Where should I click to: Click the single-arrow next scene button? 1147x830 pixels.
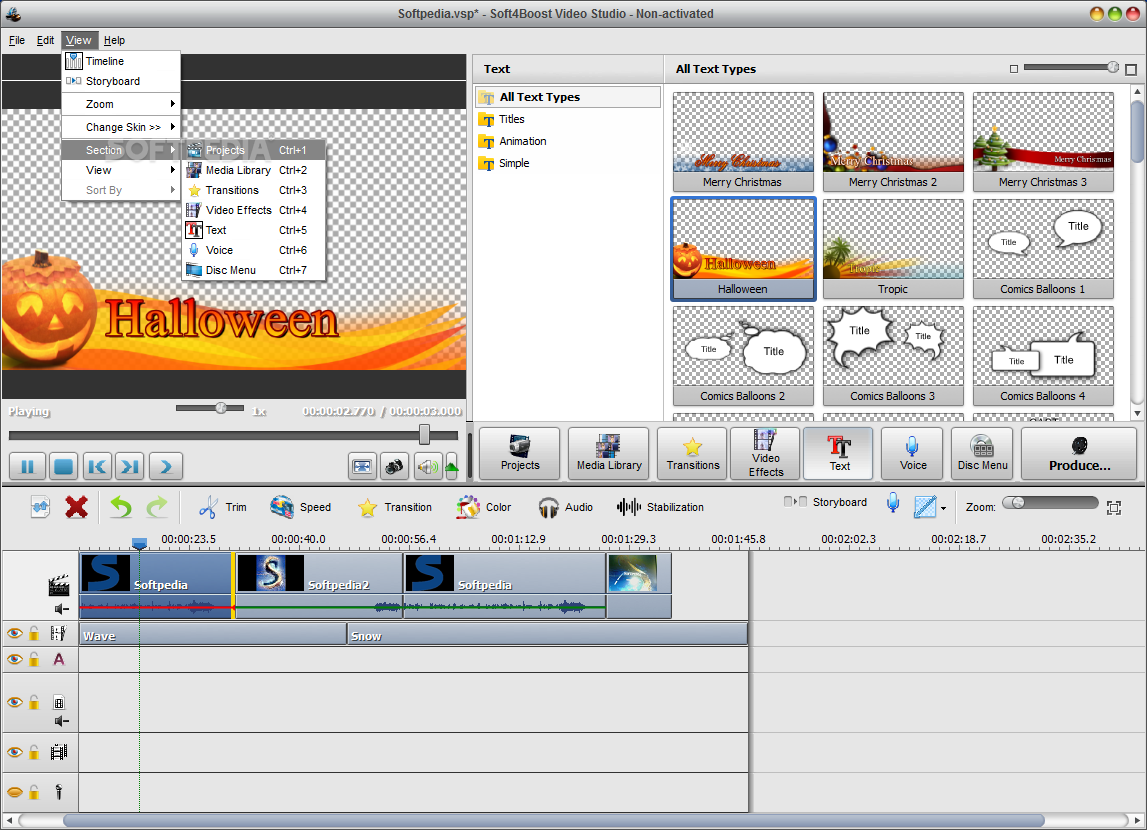(x=166, y=466)
